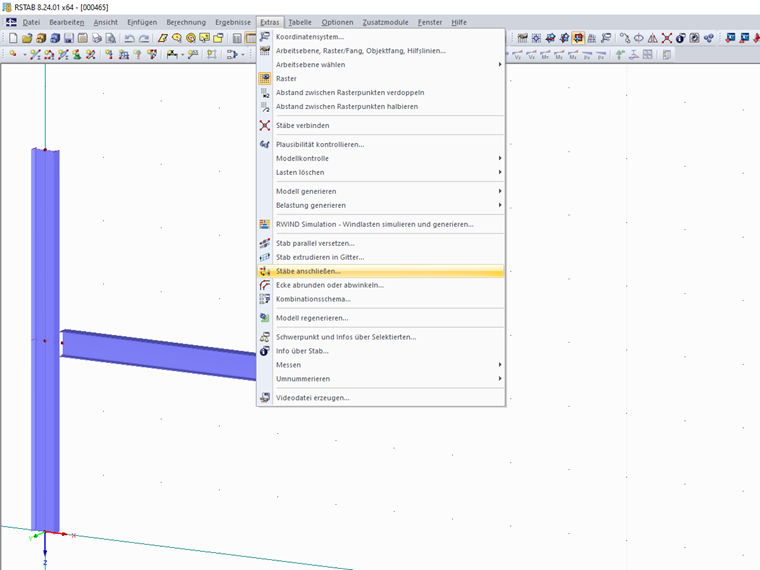Viewport: 760px width, 570px height.
Task: Click the new single member tool icon
Action: pyautogui.click(x=35, y=55)
